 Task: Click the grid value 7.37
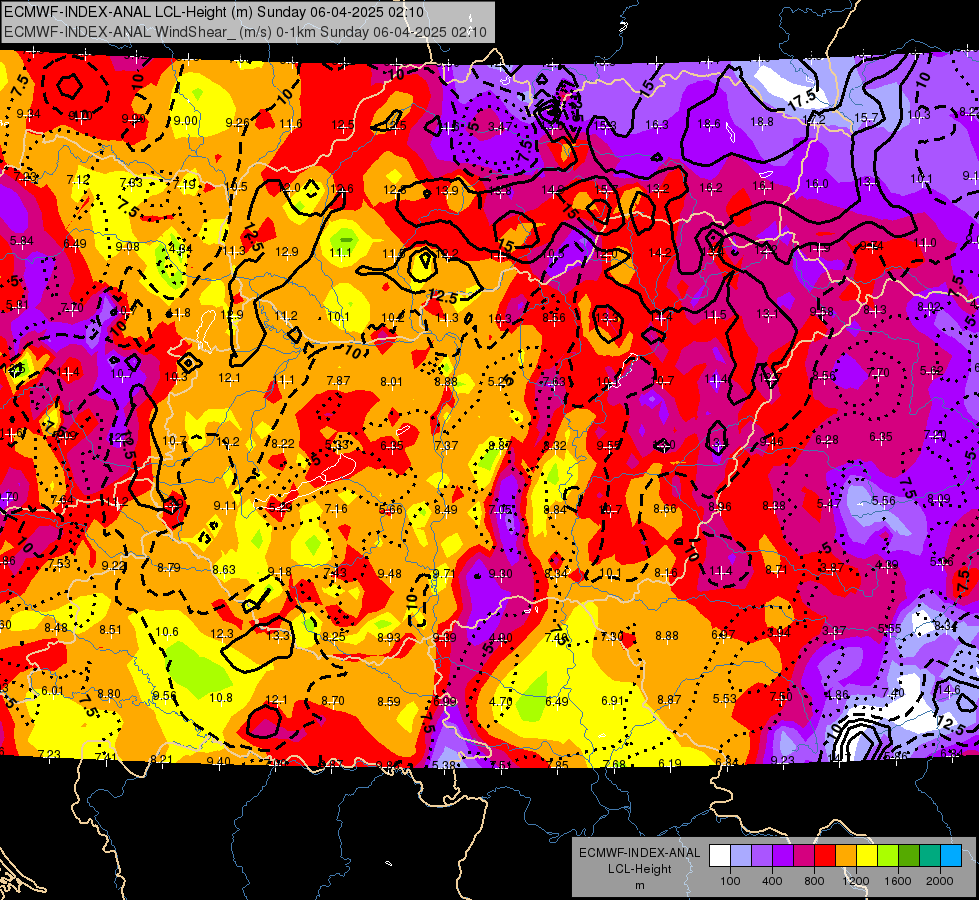[446, 445]
